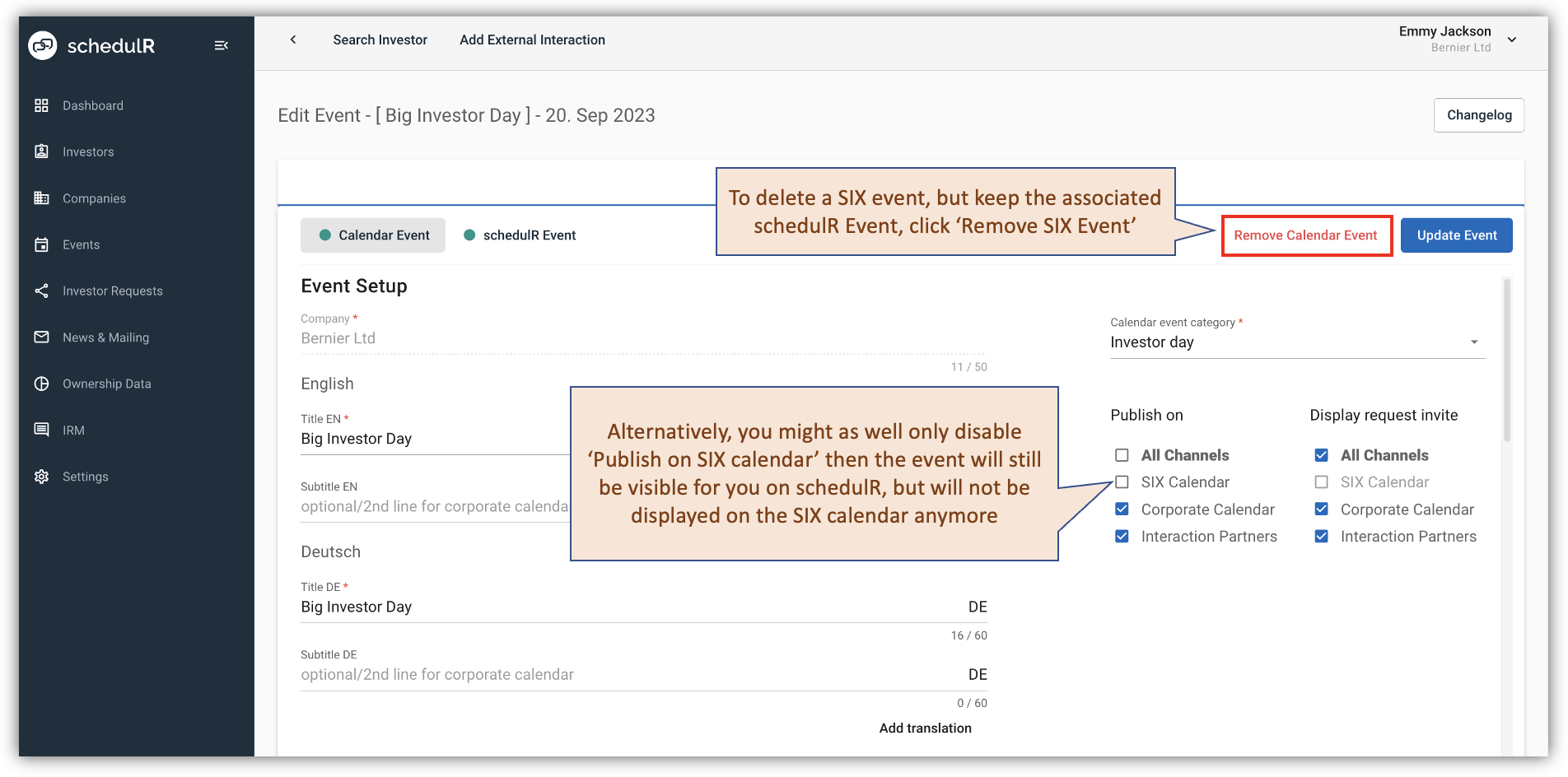Click the back navigation arrow
Screen dimensions: 1568x777
coord(293,39)
